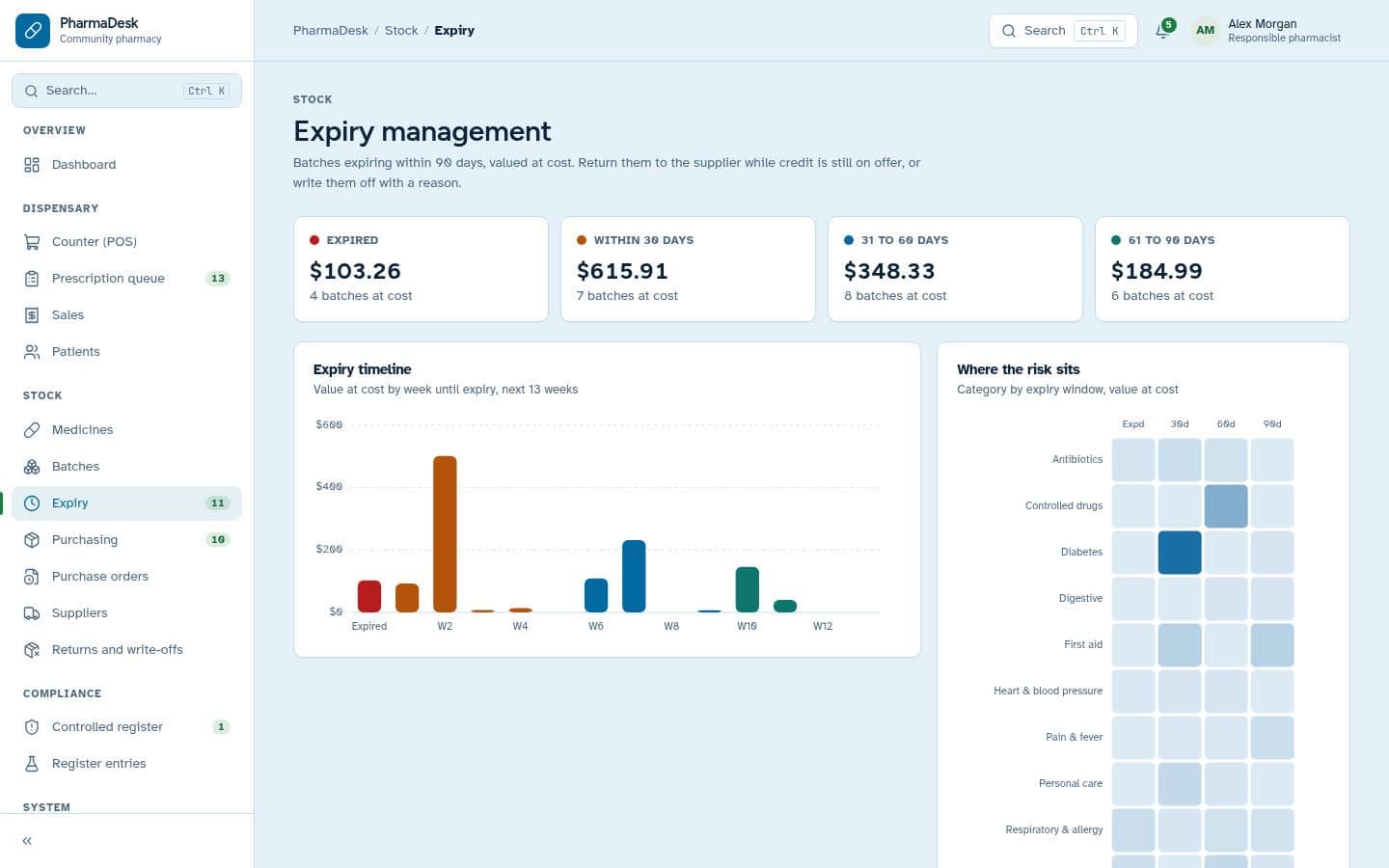Click the Medicines pill icon
The image size is (1389, 868).
click(x=32, y=430)
